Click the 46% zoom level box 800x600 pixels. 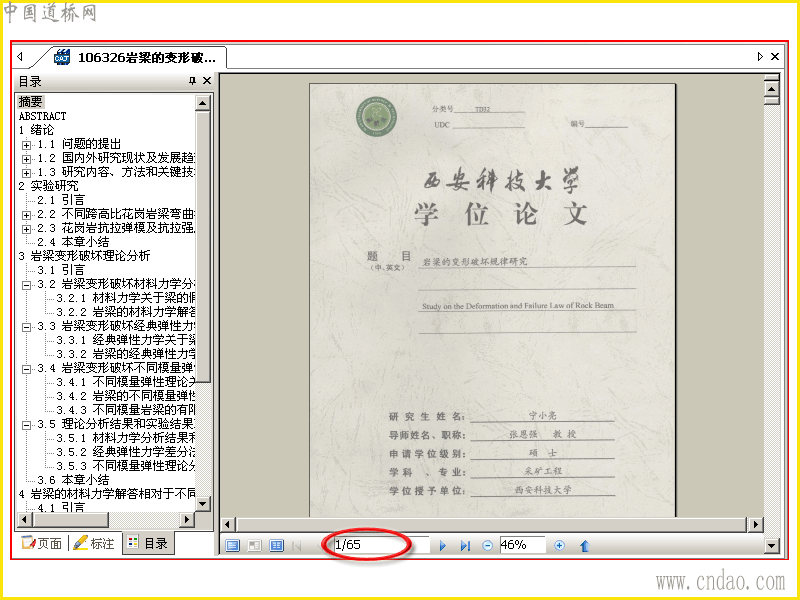522,545
